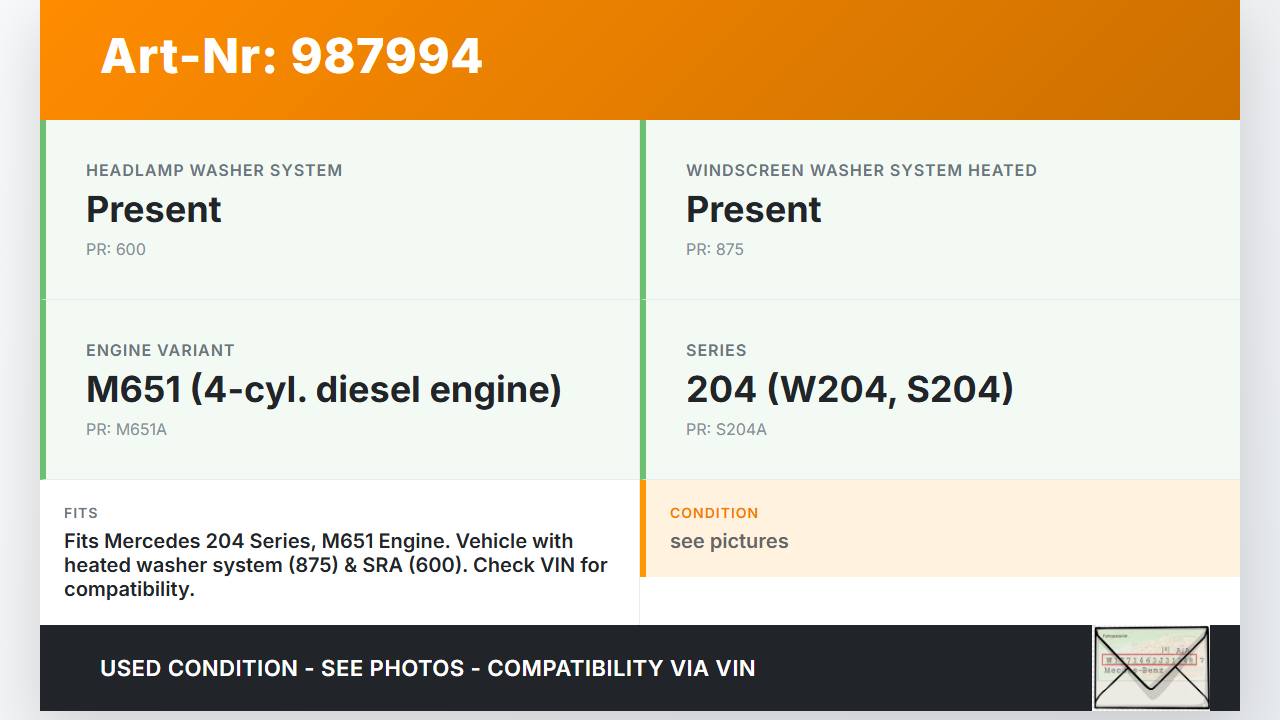Click the PR: 875 code
The width and height of the screenshot is (1280, 720).
point(715,250)
